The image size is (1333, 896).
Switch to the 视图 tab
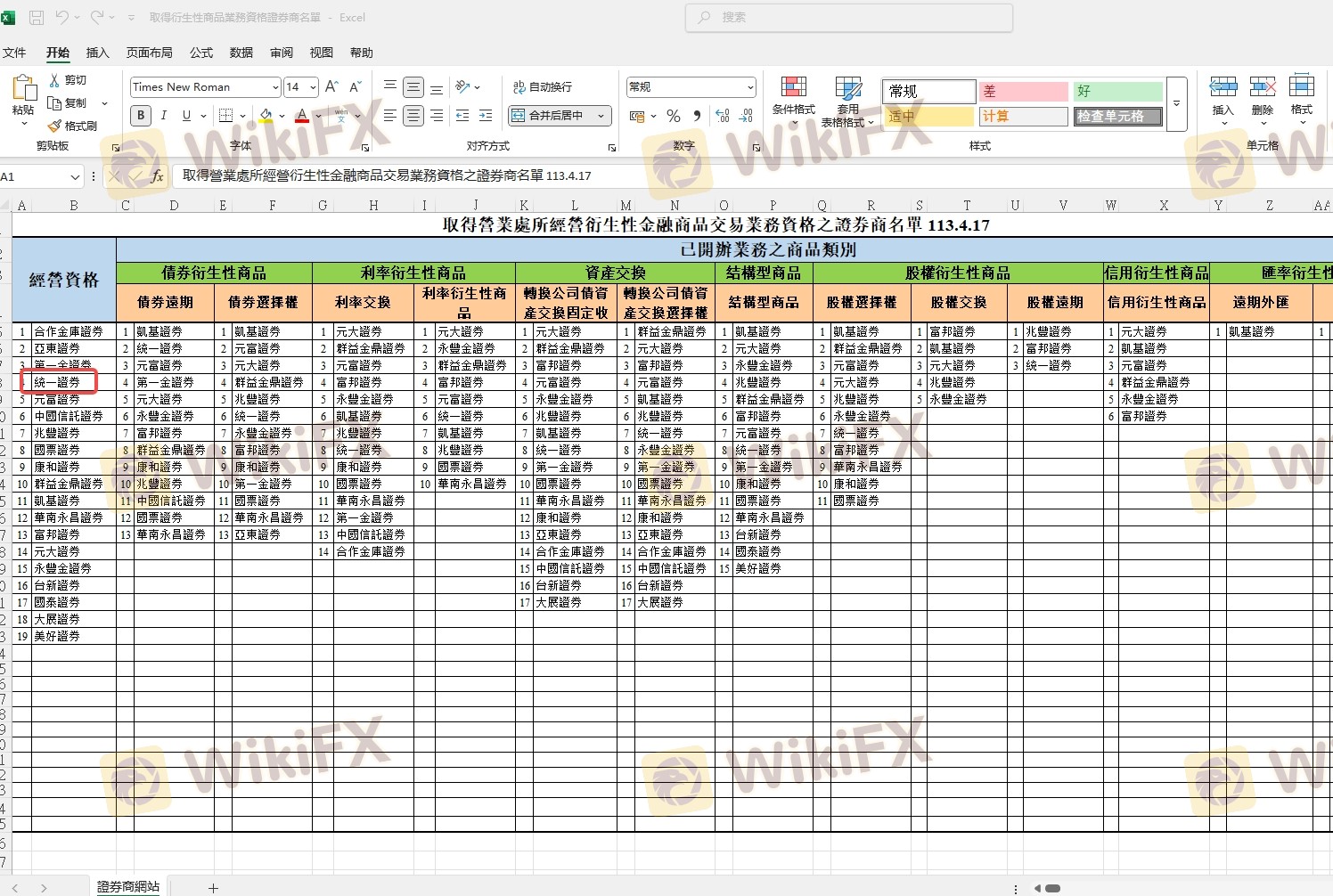point(322,53)
